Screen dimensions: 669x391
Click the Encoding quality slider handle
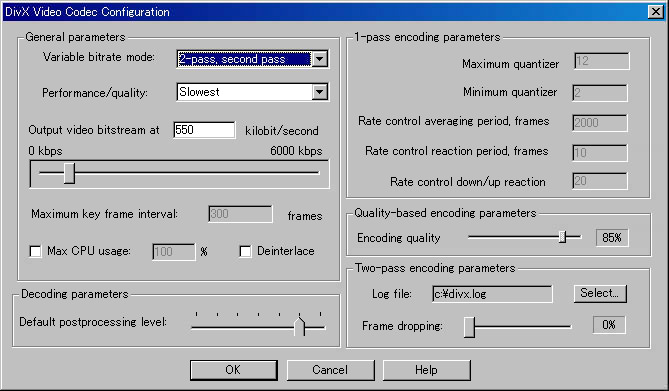[x=563, y=236]
